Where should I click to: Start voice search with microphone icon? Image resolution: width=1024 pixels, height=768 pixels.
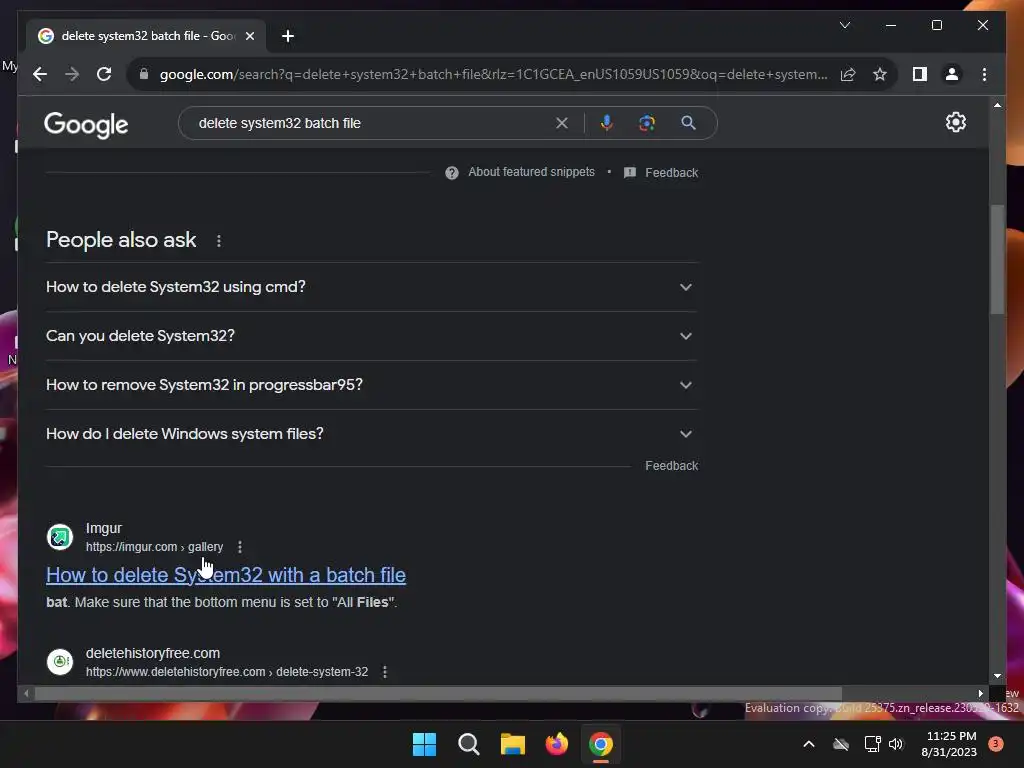pyautogui.click(x=607, y=123)
